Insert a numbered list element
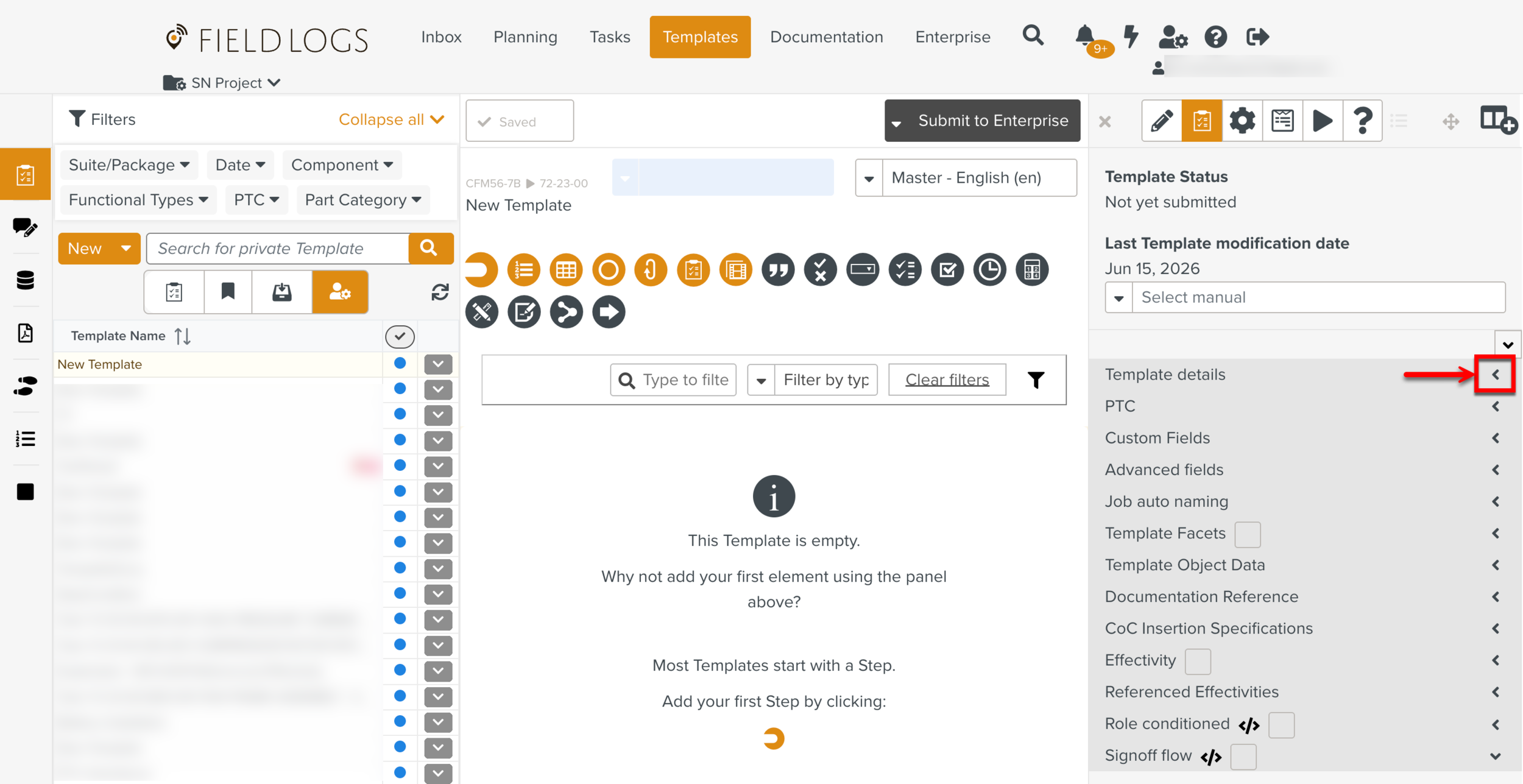This screenshot has width=1523, height=784. pyautogui.click(x=523, y=269)
